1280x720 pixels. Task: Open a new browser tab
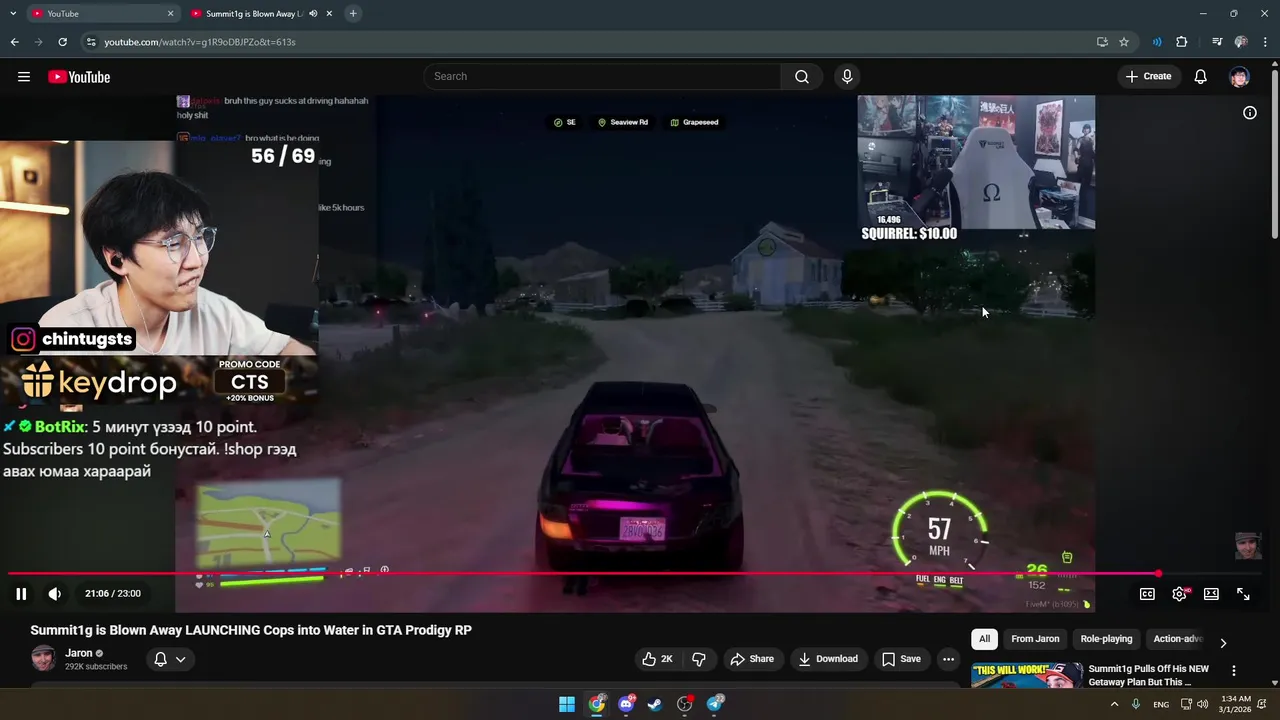(x=353, y=14)
